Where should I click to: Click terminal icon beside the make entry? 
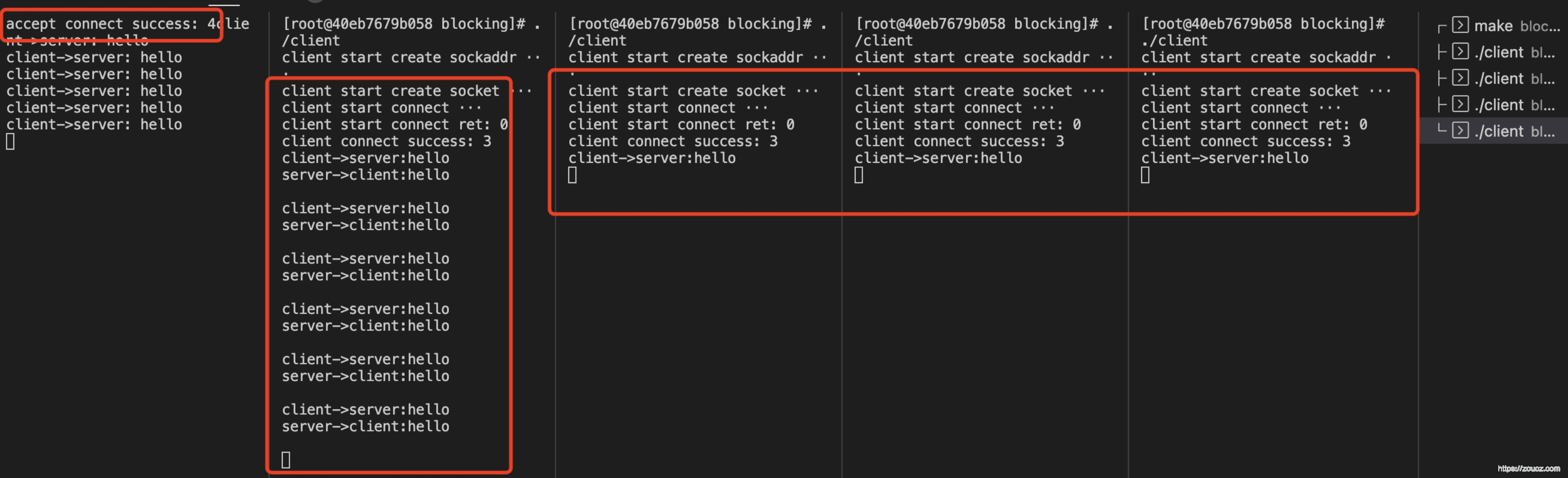(x=1460, y=25)
